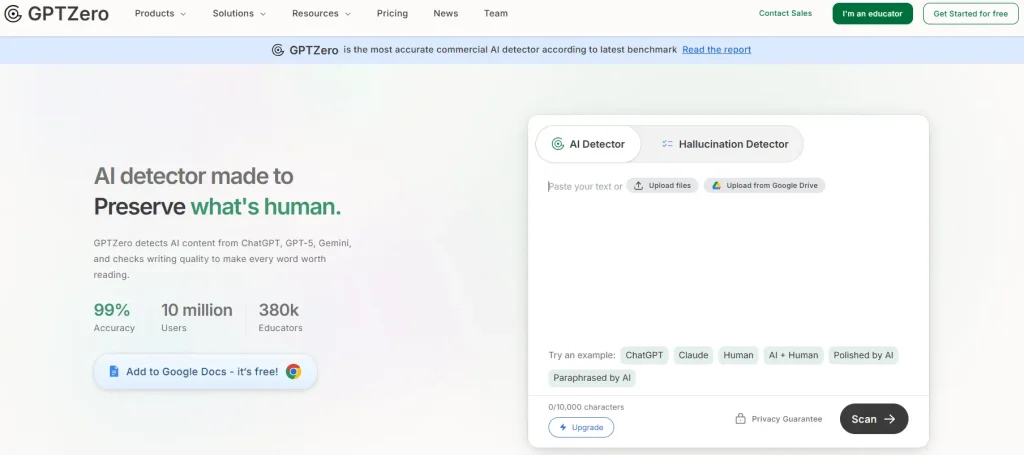The width and height of the screenshot is (1024, 455).
Task: Click Upload from Google Drive button
Action: tap(765, 185)
